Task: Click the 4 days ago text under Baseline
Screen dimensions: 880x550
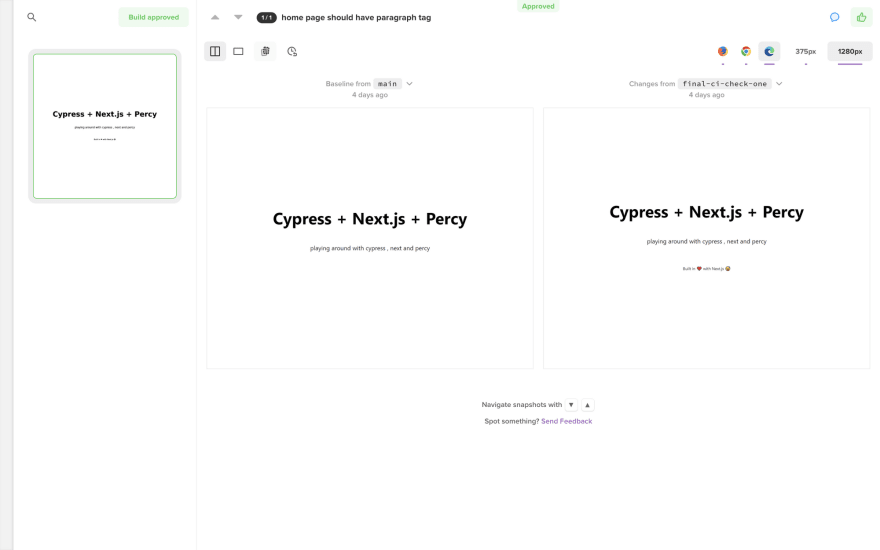Action: 370,95
